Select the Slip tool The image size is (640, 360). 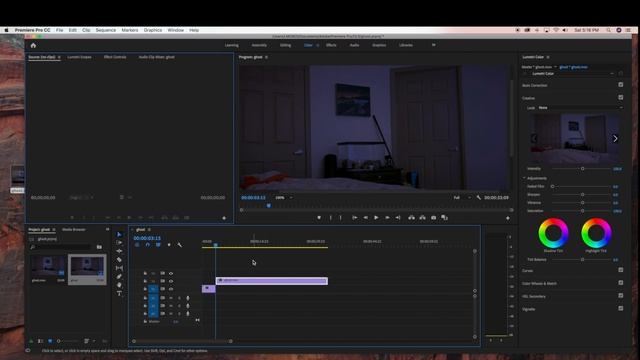tap(119, 268)
